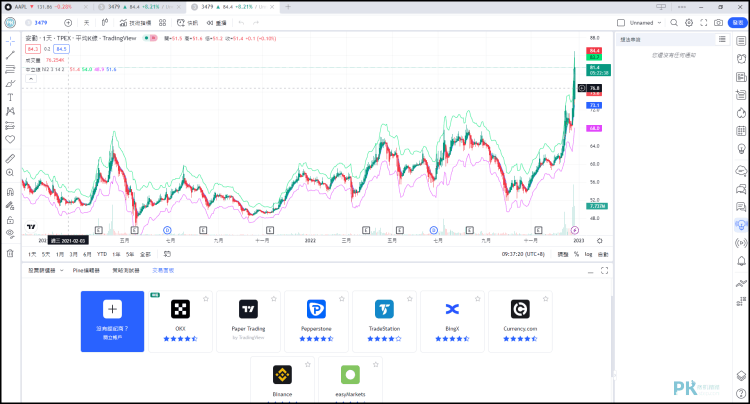The image size is (750, 404).
Task: Select the 6月 date range
Action: pos(87,254)
